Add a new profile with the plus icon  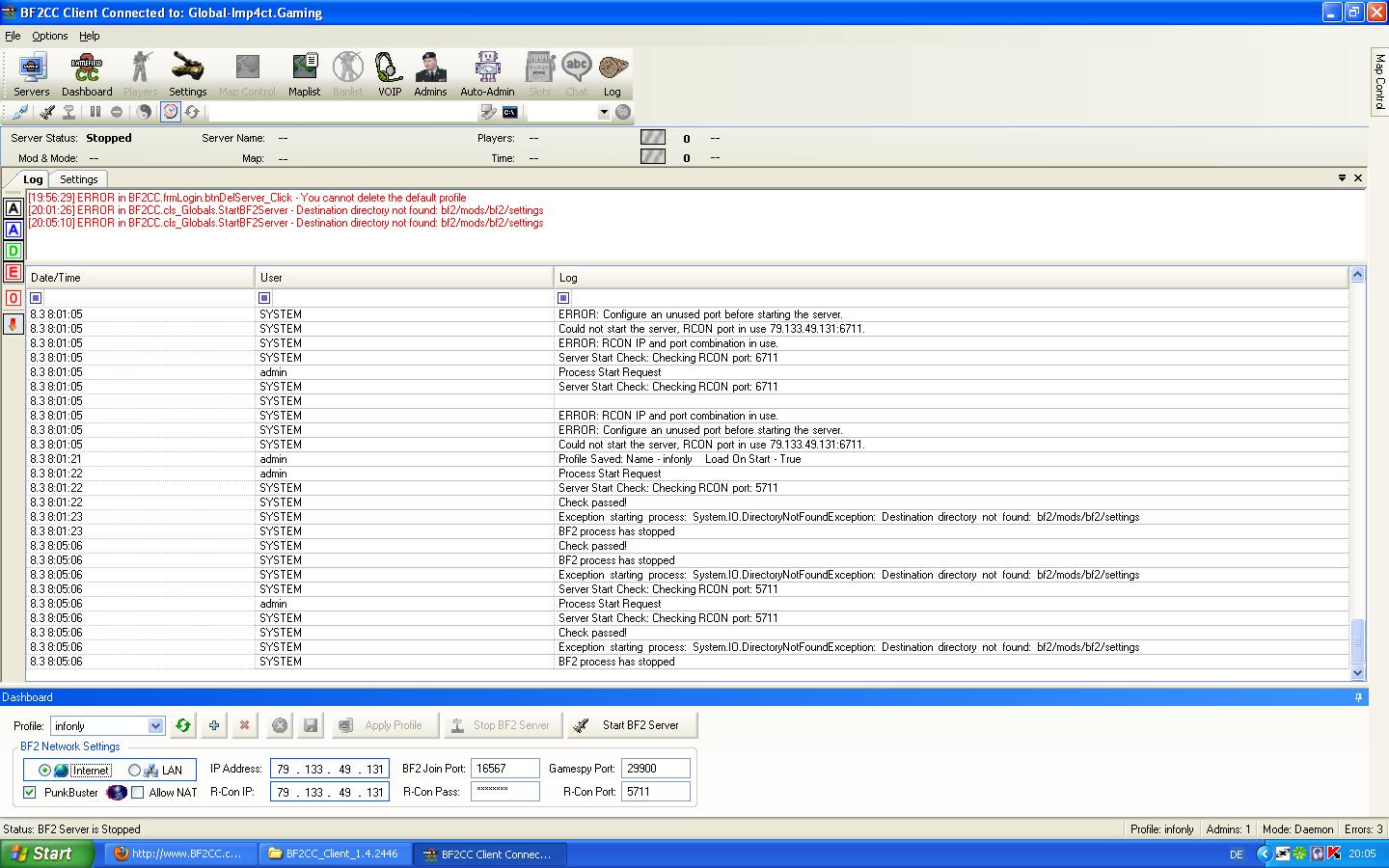pyautogui.click(x=213, y=725)
